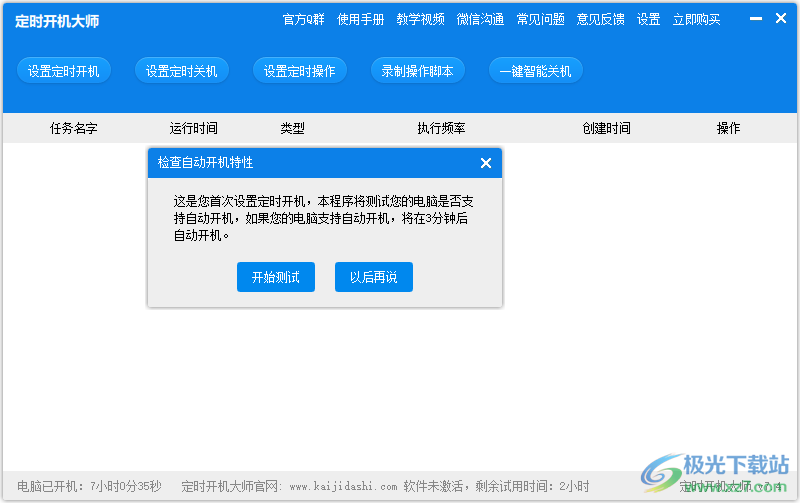Open 设置定时关机
Image resolution: width=800 pixels, height=503 pixels.
182,71
